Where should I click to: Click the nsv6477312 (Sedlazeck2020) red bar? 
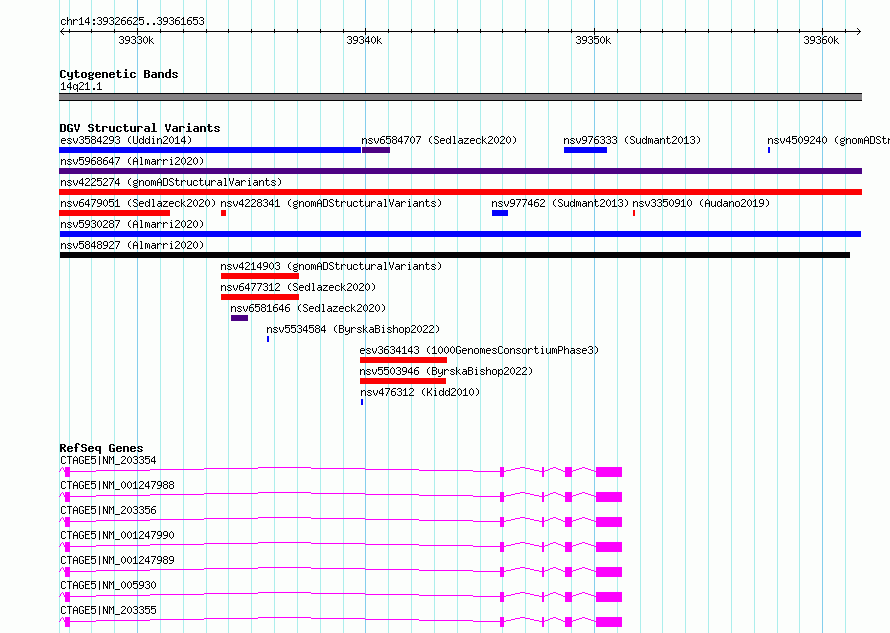coord(260,297)
